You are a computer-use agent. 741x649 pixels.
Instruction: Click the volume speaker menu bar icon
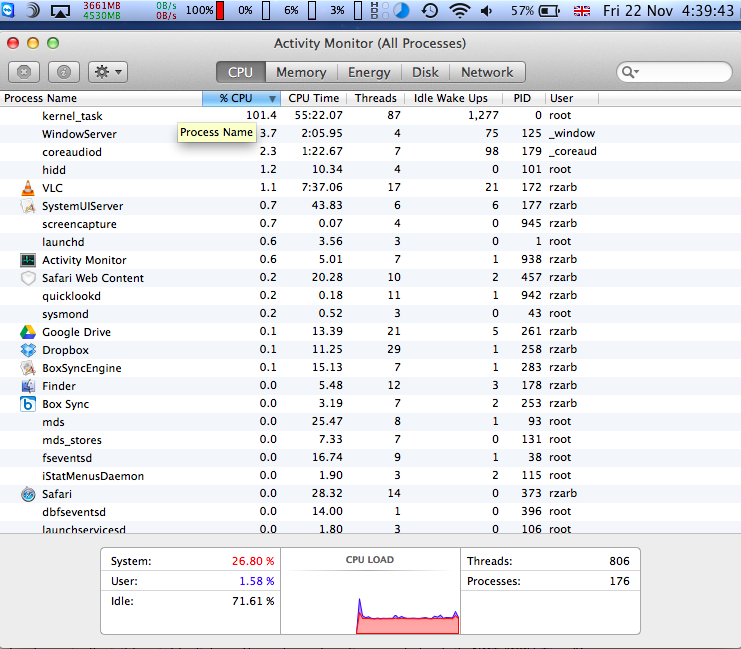pos(486,10)
